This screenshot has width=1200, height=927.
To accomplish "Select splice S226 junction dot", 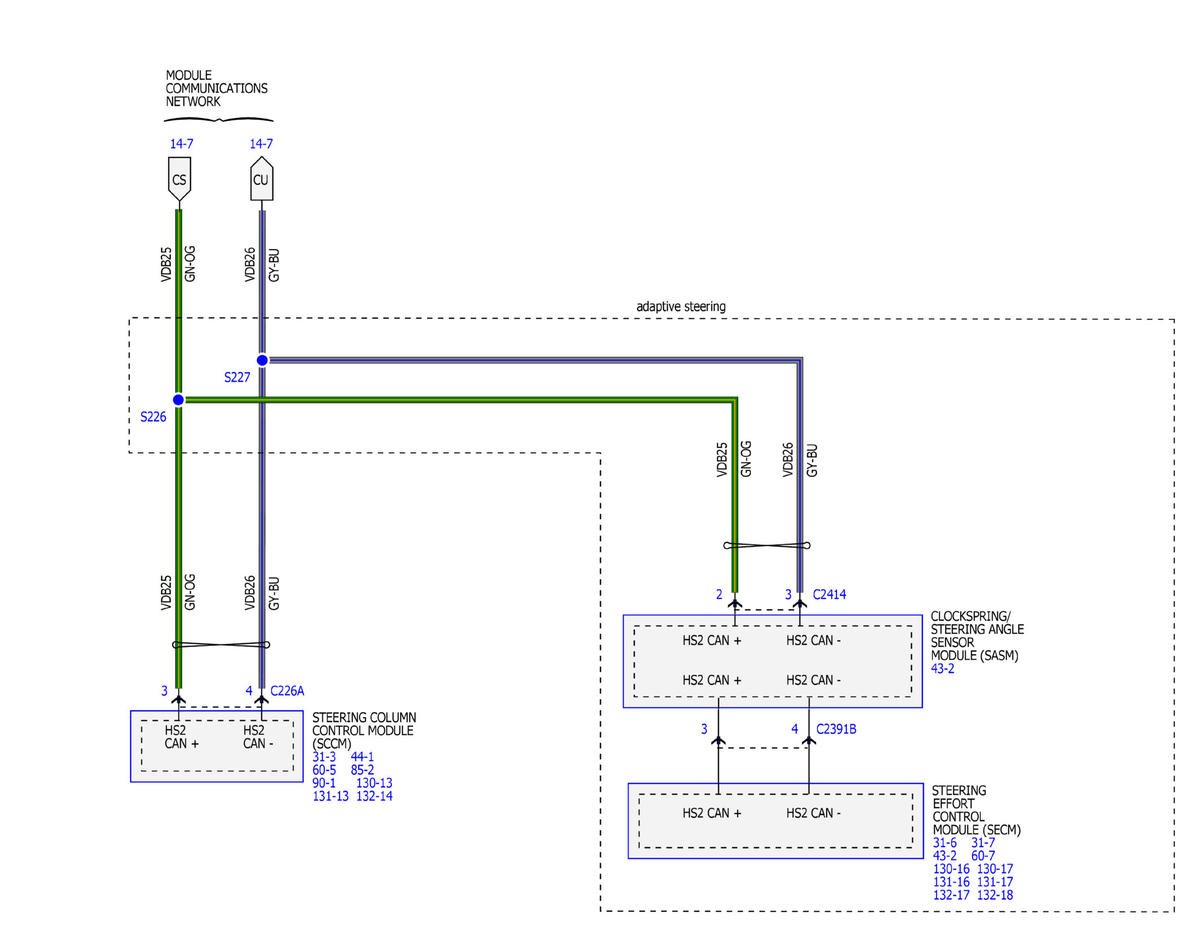I will point(178,400).
